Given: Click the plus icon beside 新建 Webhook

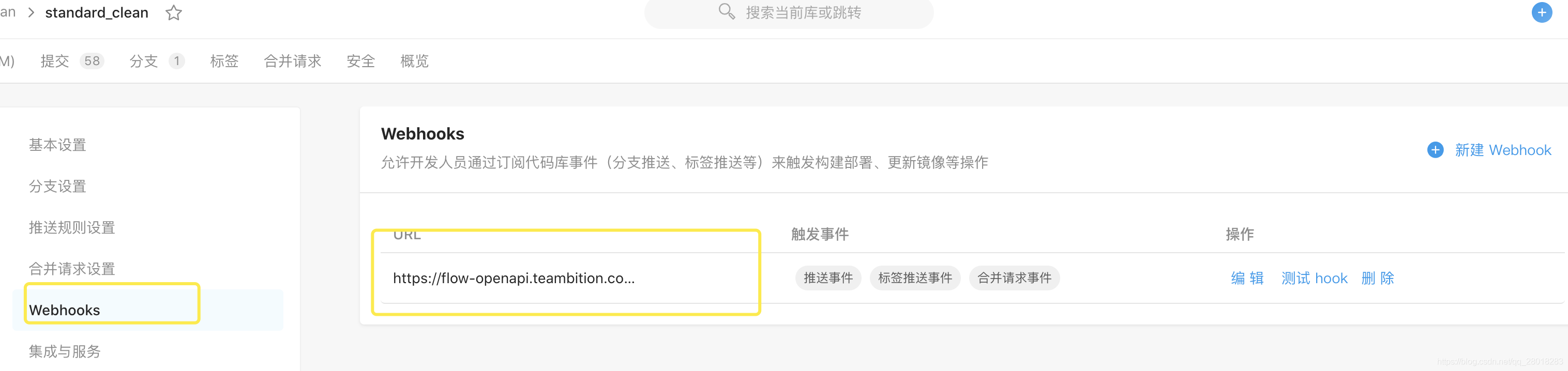Looking at the screenshot, I should tap(1435, 150).
